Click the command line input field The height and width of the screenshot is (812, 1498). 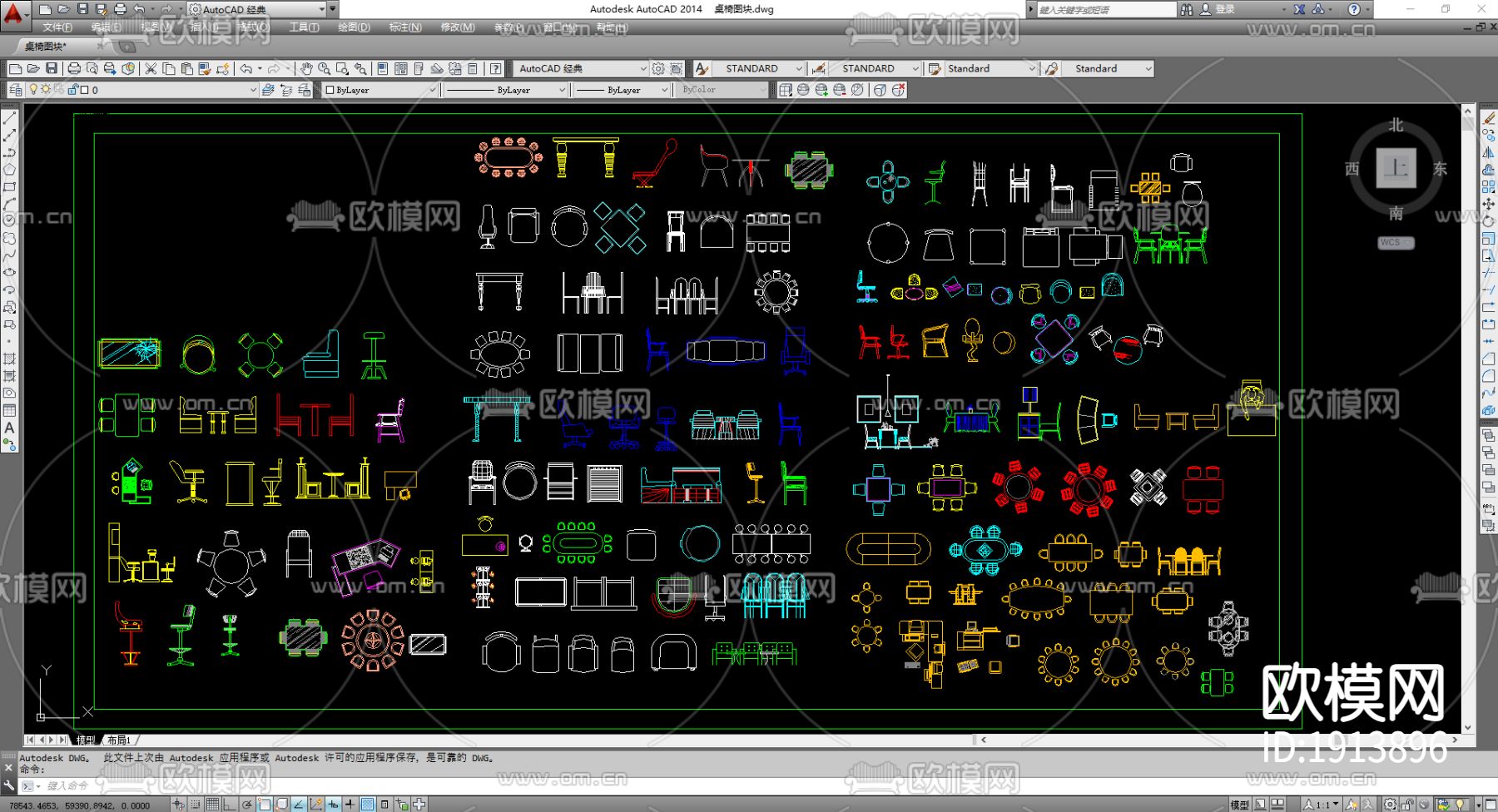pyautogui.click(x=250, y=785)
